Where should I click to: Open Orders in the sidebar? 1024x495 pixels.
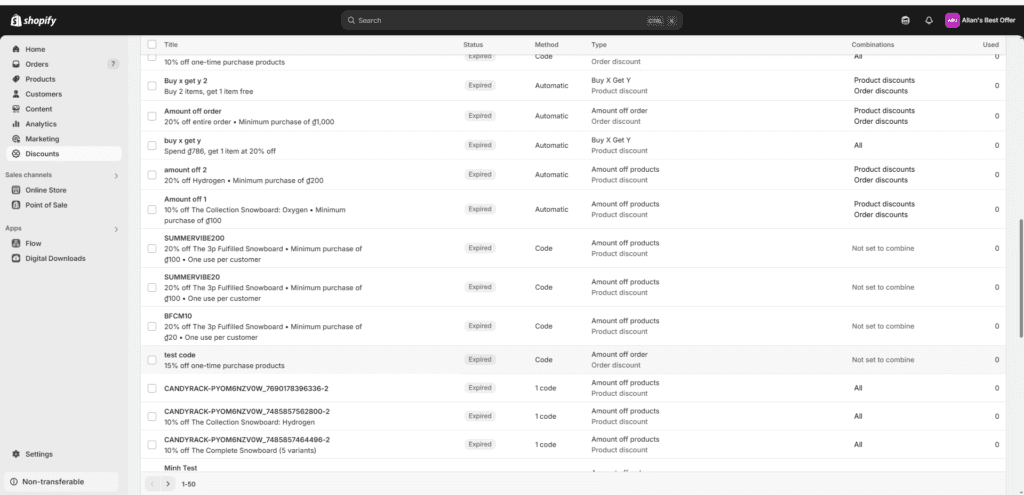pyautogui.click(x=37, y=64)
